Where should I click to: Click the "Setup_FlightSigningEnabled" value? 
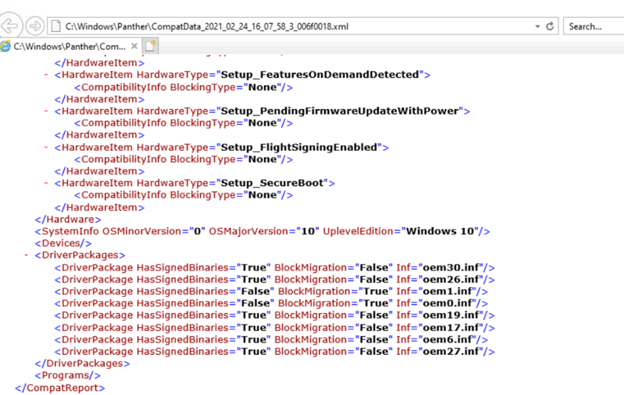[299, 147]
